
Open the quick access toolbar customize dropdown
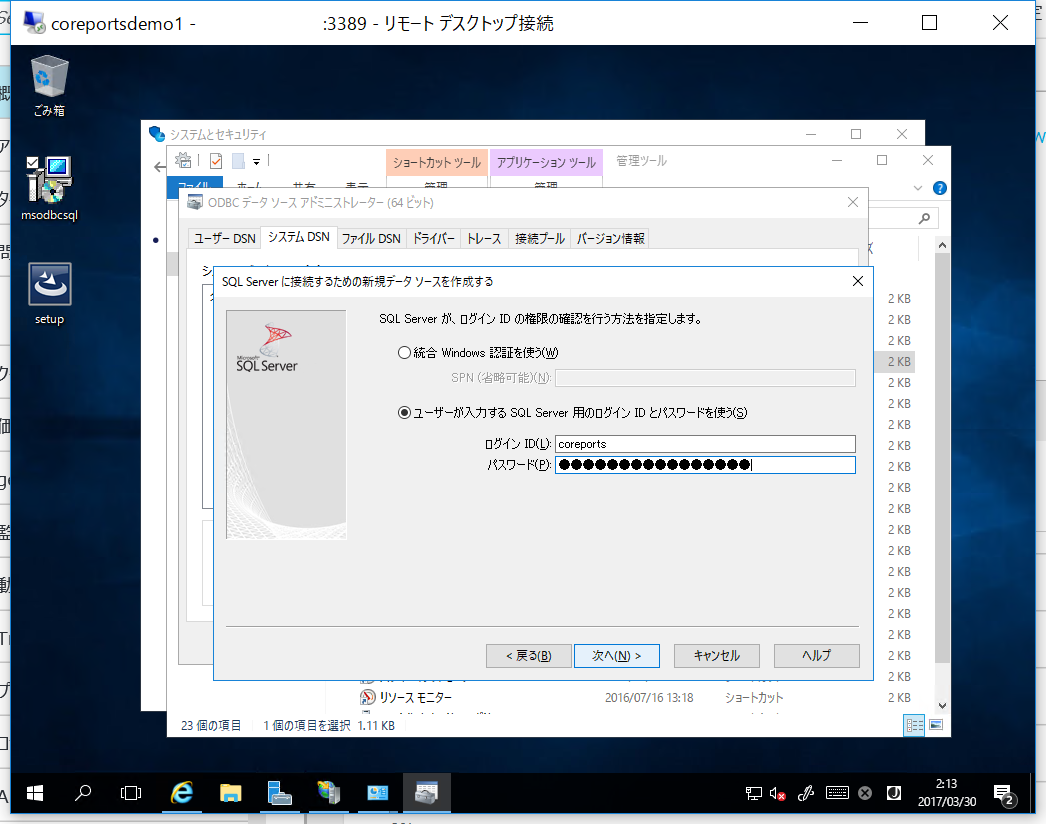[257, 161]
